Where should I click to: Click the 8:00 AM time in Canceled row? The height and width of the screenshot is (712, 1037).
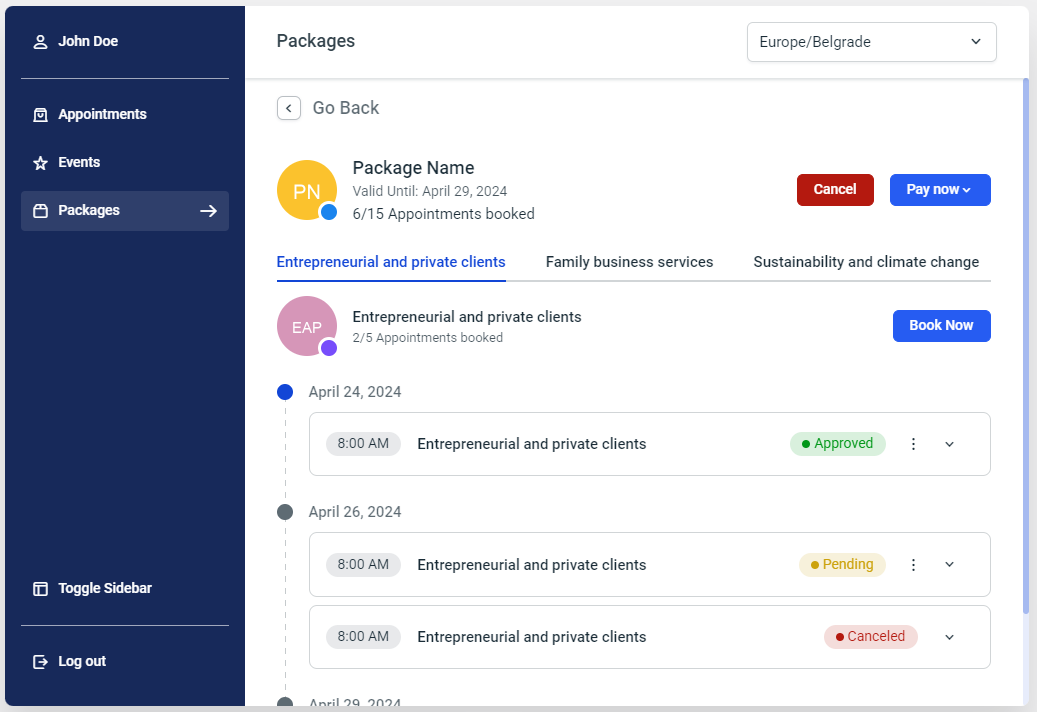[x=363, y=637]
